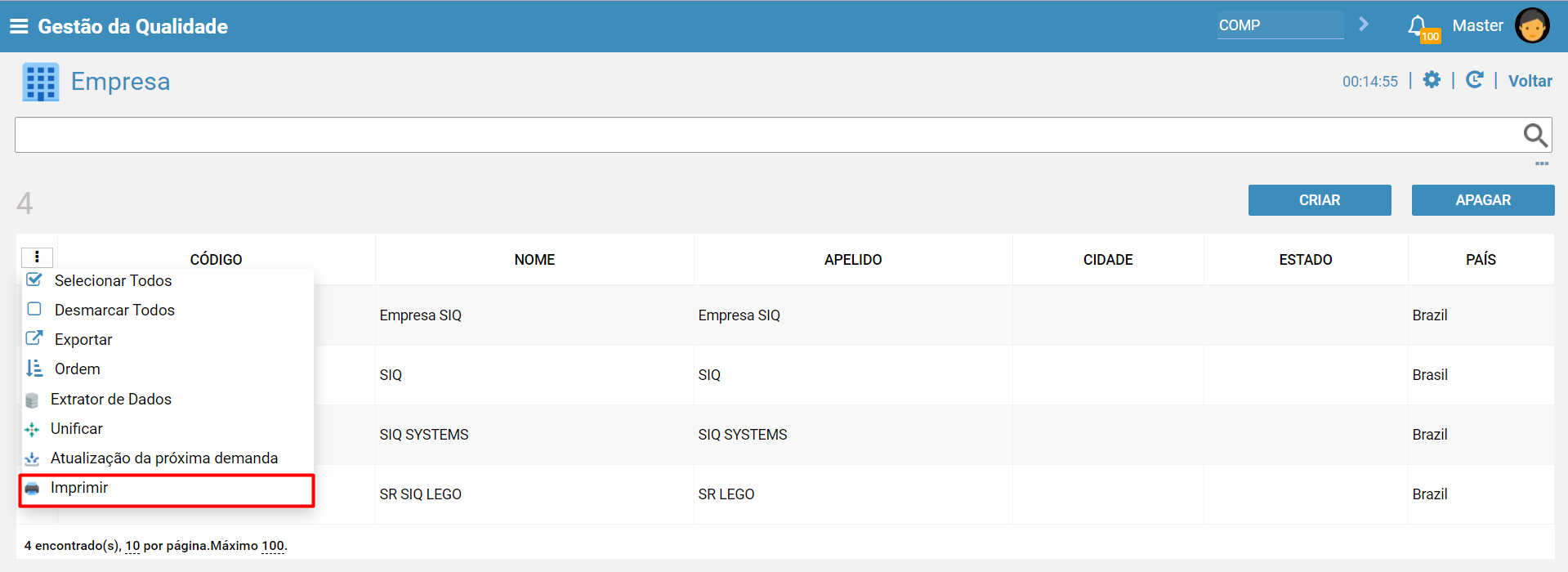Click the Gestão da Qualidade title
Viewport: 1568px width, 572px height.
pos(133,26)
